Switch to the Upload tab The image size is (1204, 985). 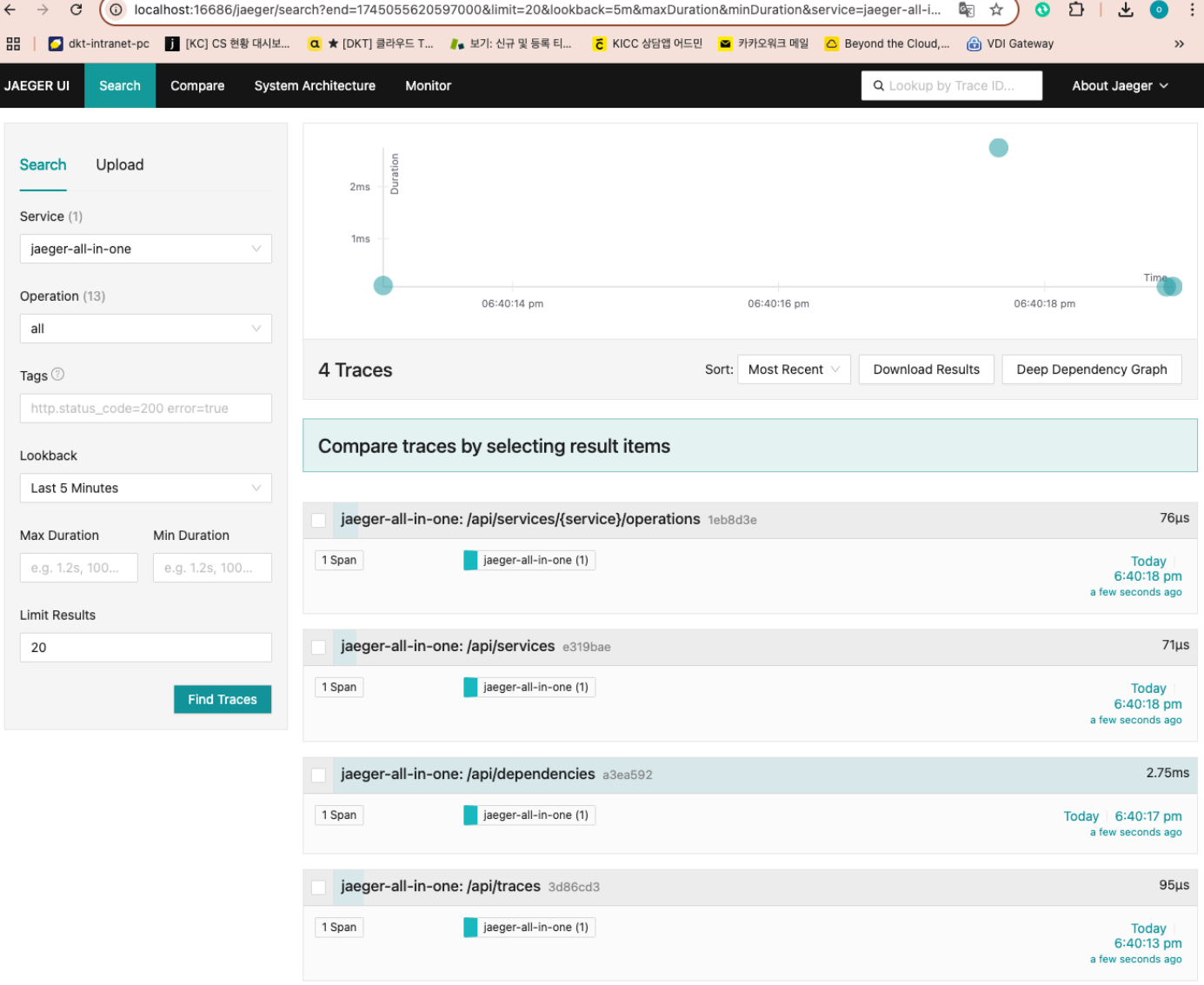(120, 165)
